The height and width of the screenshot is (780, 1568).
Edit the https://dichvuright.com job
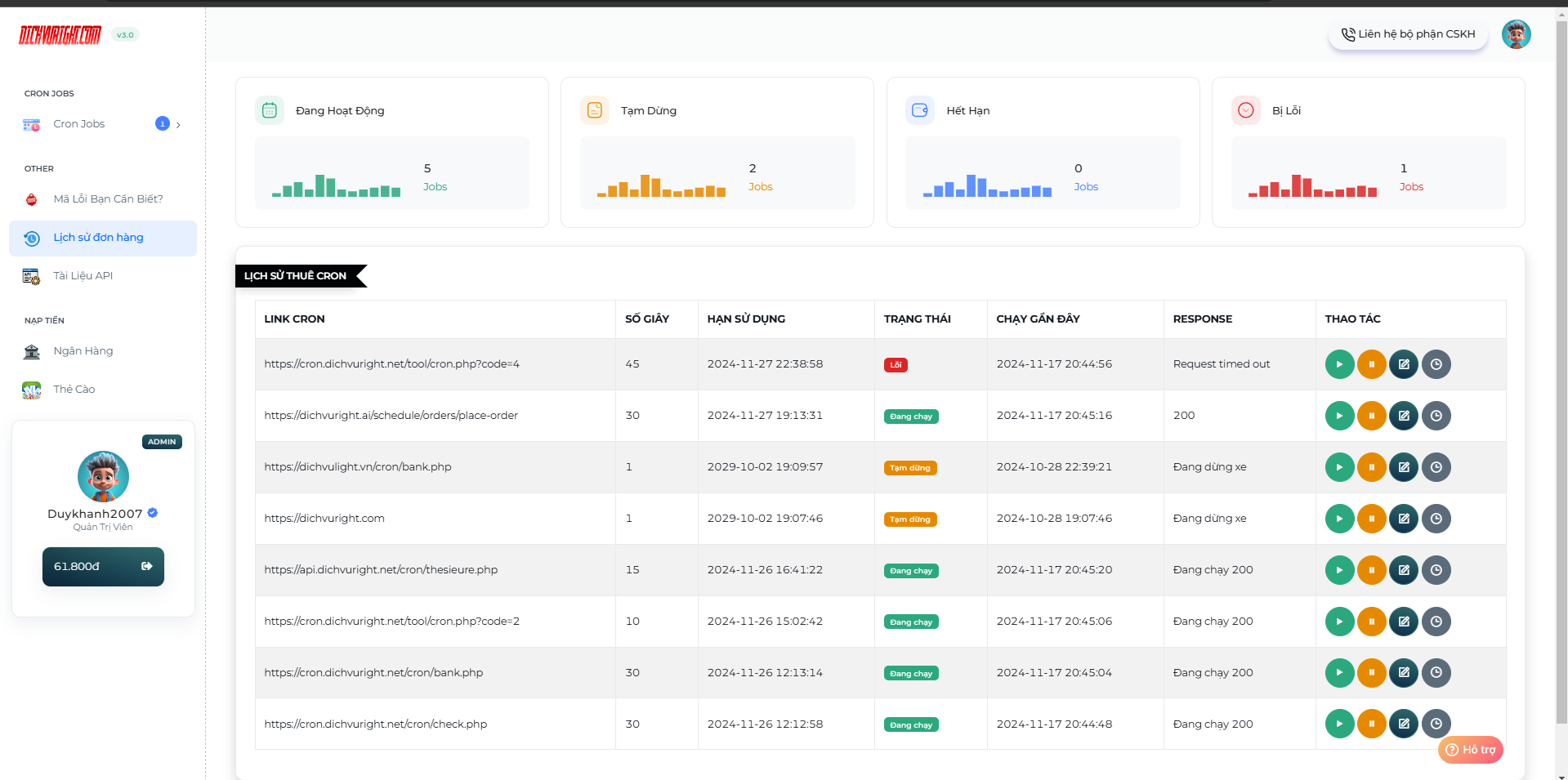pyautogui.click(x=1404, y=519)
